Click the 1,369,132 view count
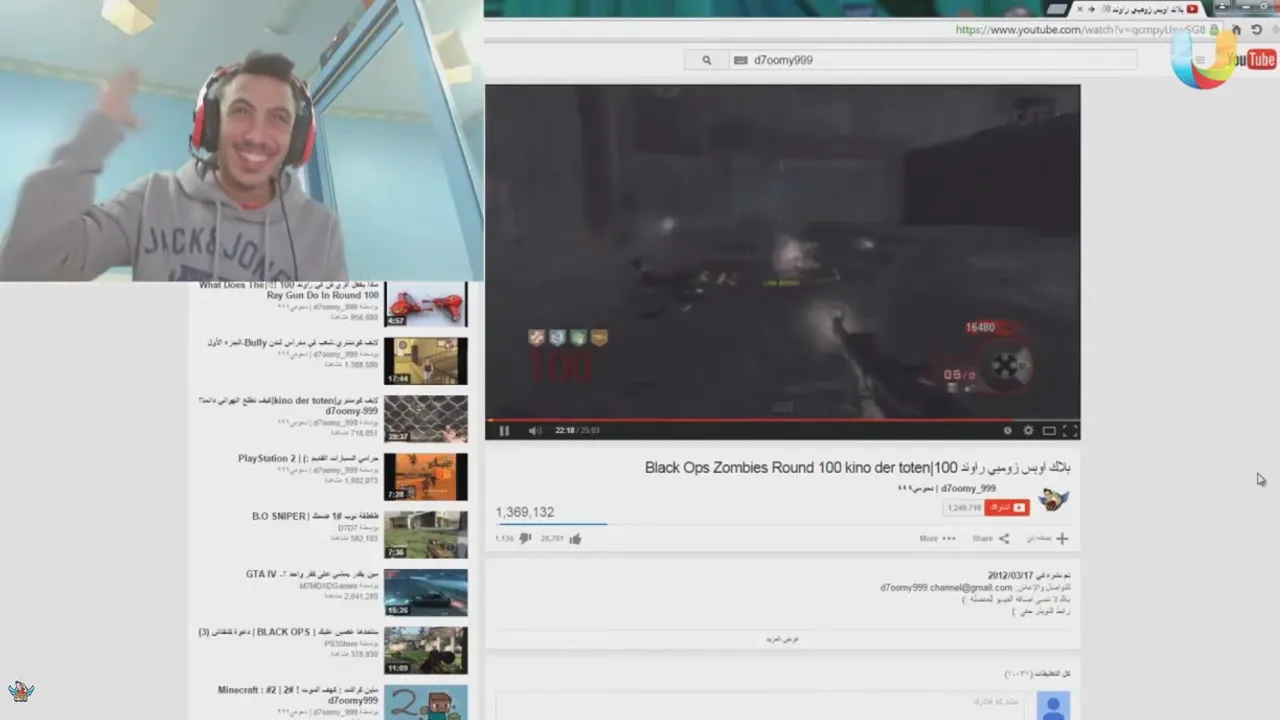1280x720 pixels. point(524,512)
